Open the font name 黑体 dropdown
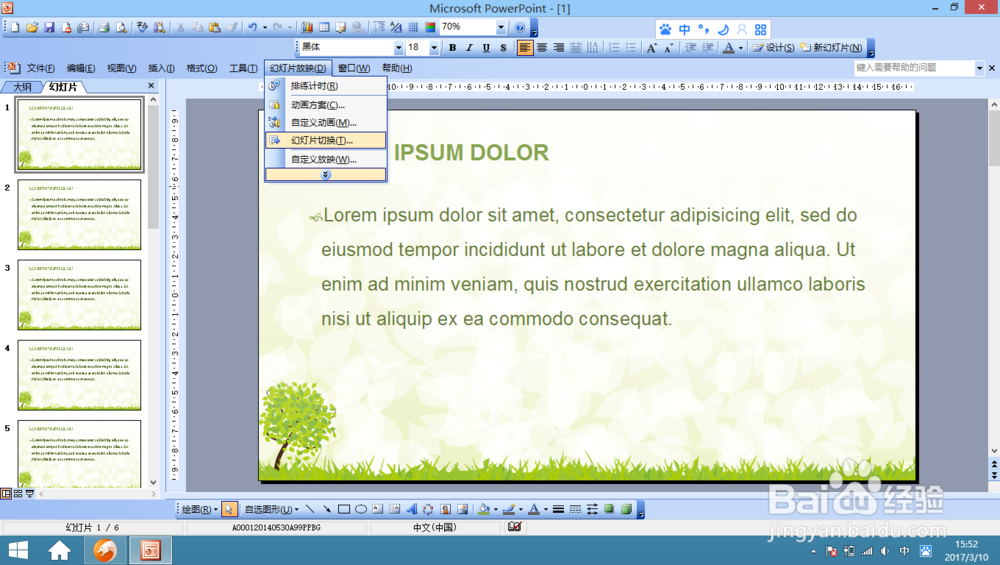1000x565 pixels. pyautogui.click(x=398, y=48)
